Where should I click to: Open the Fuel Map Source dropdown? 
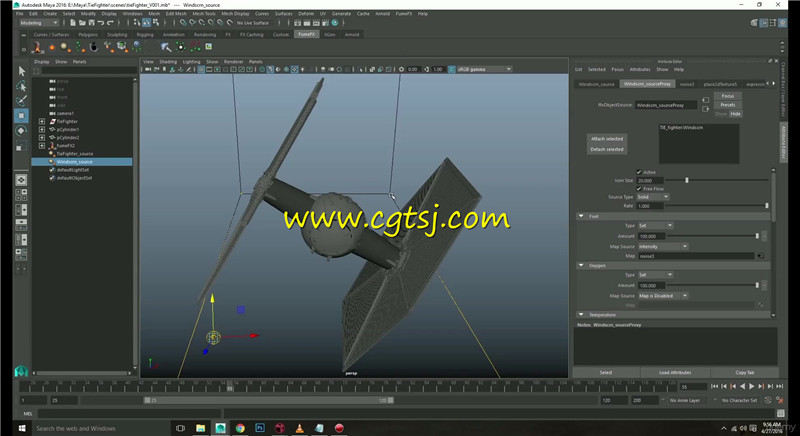pyautogui.click(x=663, y=246)
